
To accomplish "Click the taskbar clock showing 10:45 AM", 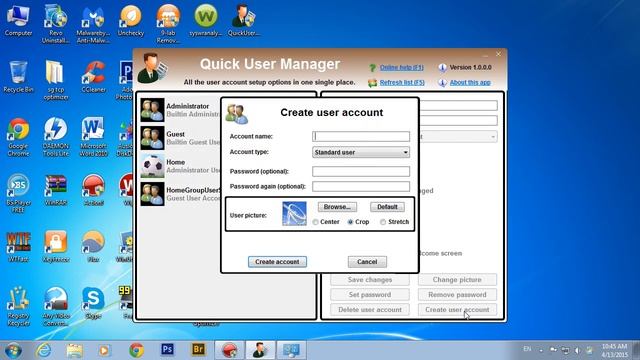I will click(614, 351).
